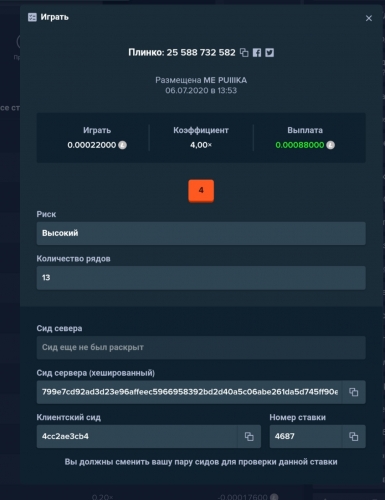Click the seed-change notice text at the bottom

tap(201, 462)
